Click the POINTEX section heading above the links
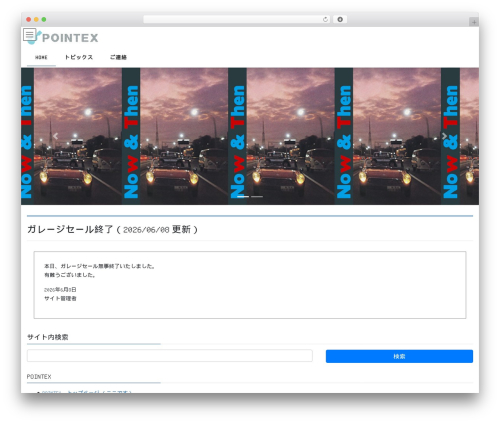This screenshot has width=500, height=423. coord(39,377)
